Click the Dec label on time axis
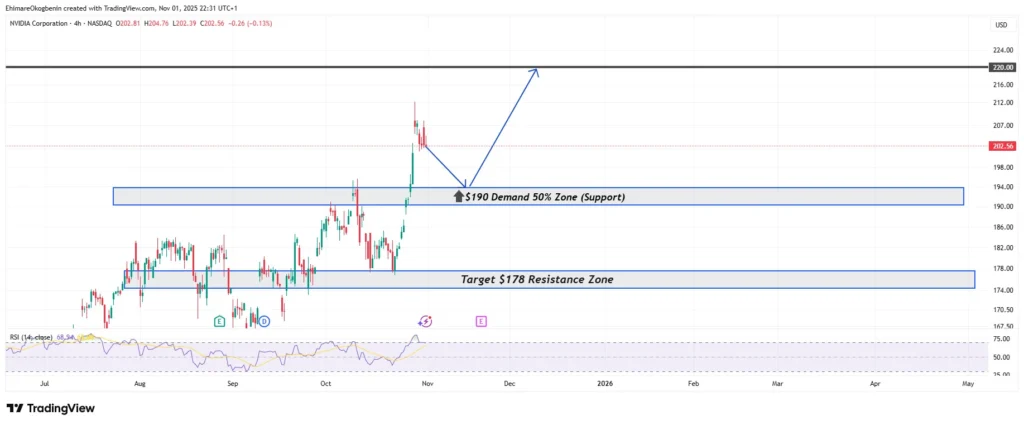This screenshot has width=1024, height=425. 509,385
